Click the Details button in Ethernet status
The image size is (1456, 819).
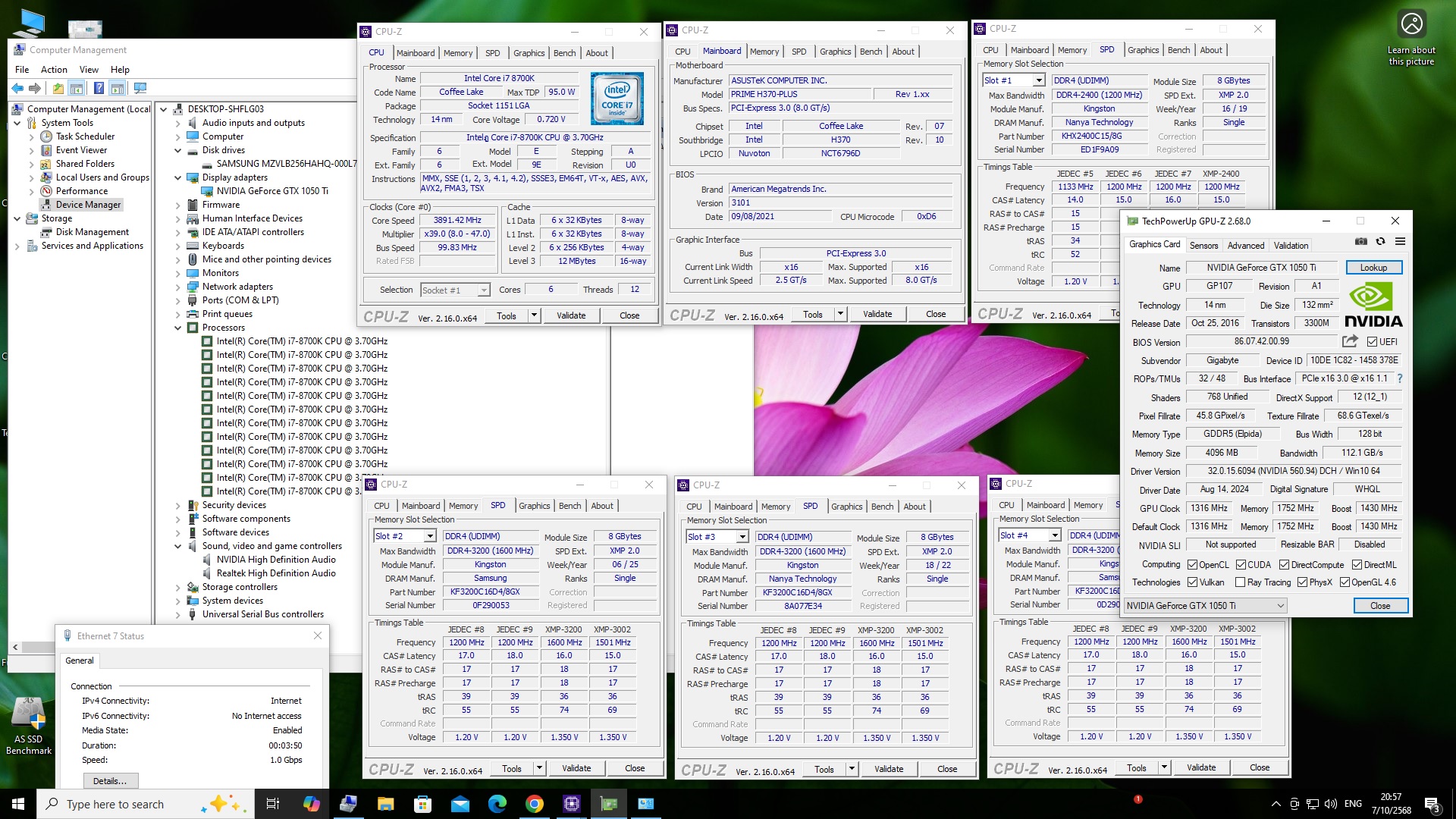coord(110,780)
